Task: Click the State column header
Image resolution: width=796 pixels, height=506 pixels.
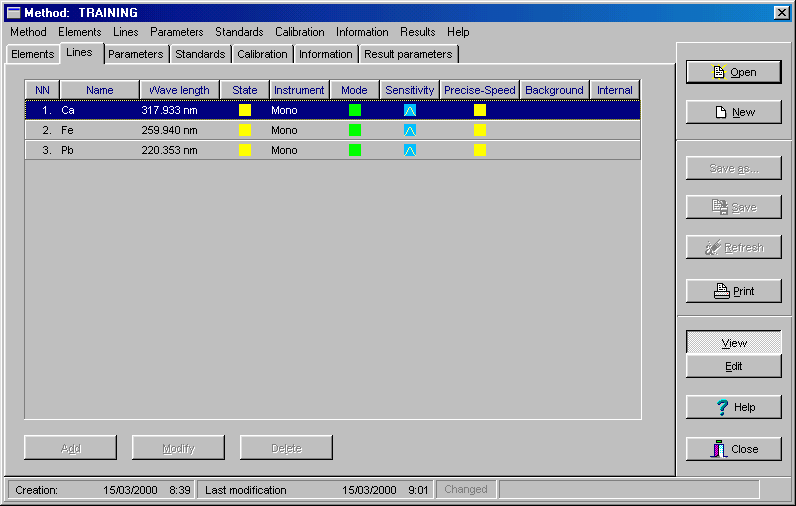Action: pos(245,90)
